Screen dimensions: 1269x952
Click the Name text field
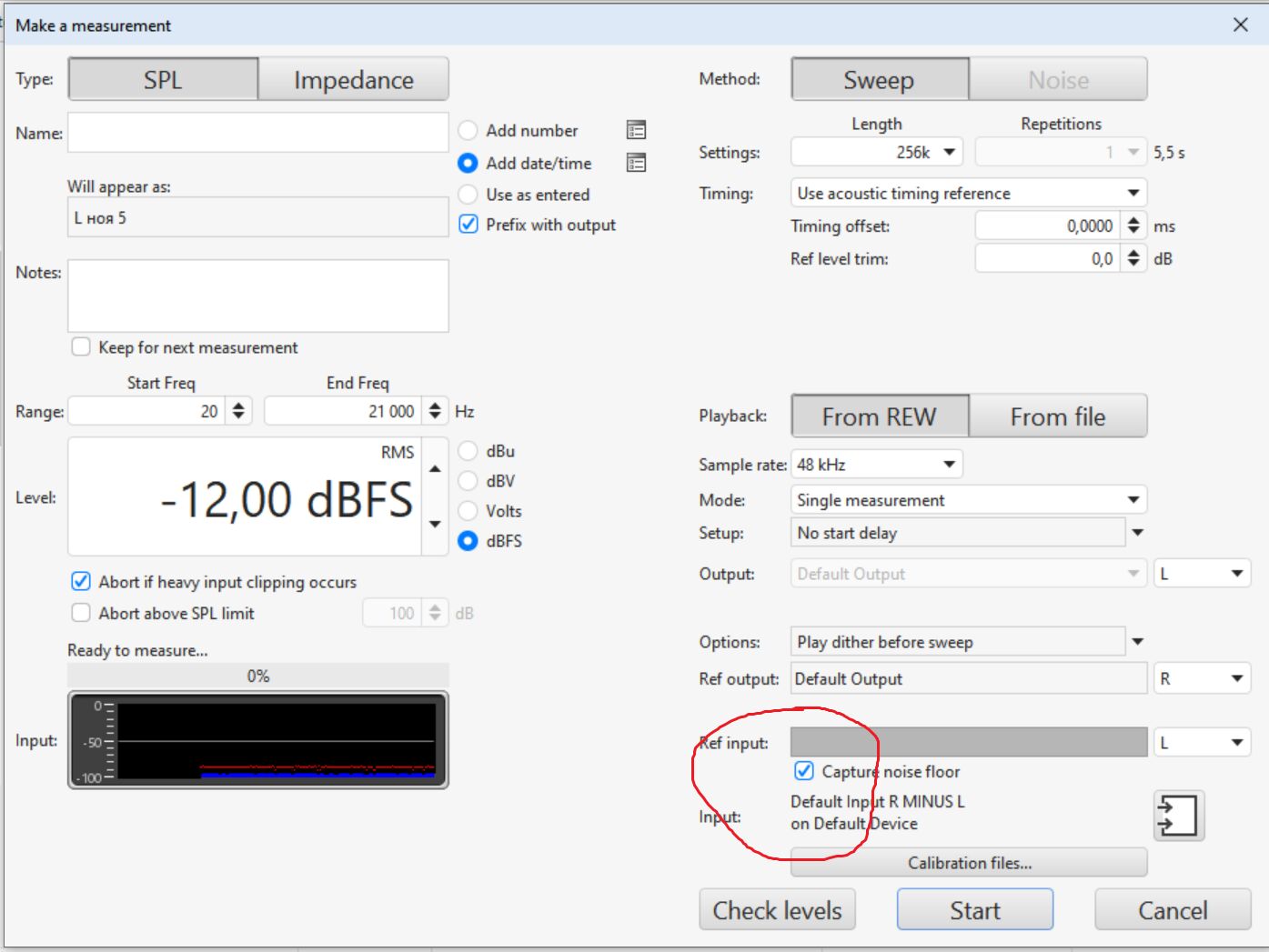click(x=257, y=133)
